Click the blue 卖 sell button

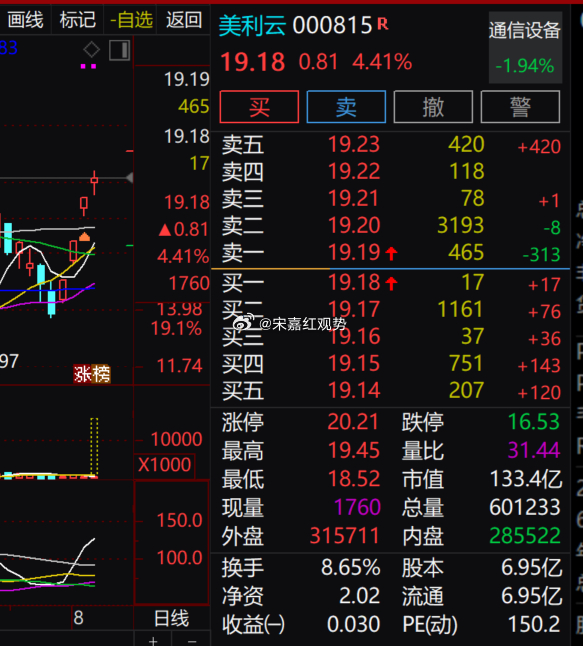pos(346,107)
